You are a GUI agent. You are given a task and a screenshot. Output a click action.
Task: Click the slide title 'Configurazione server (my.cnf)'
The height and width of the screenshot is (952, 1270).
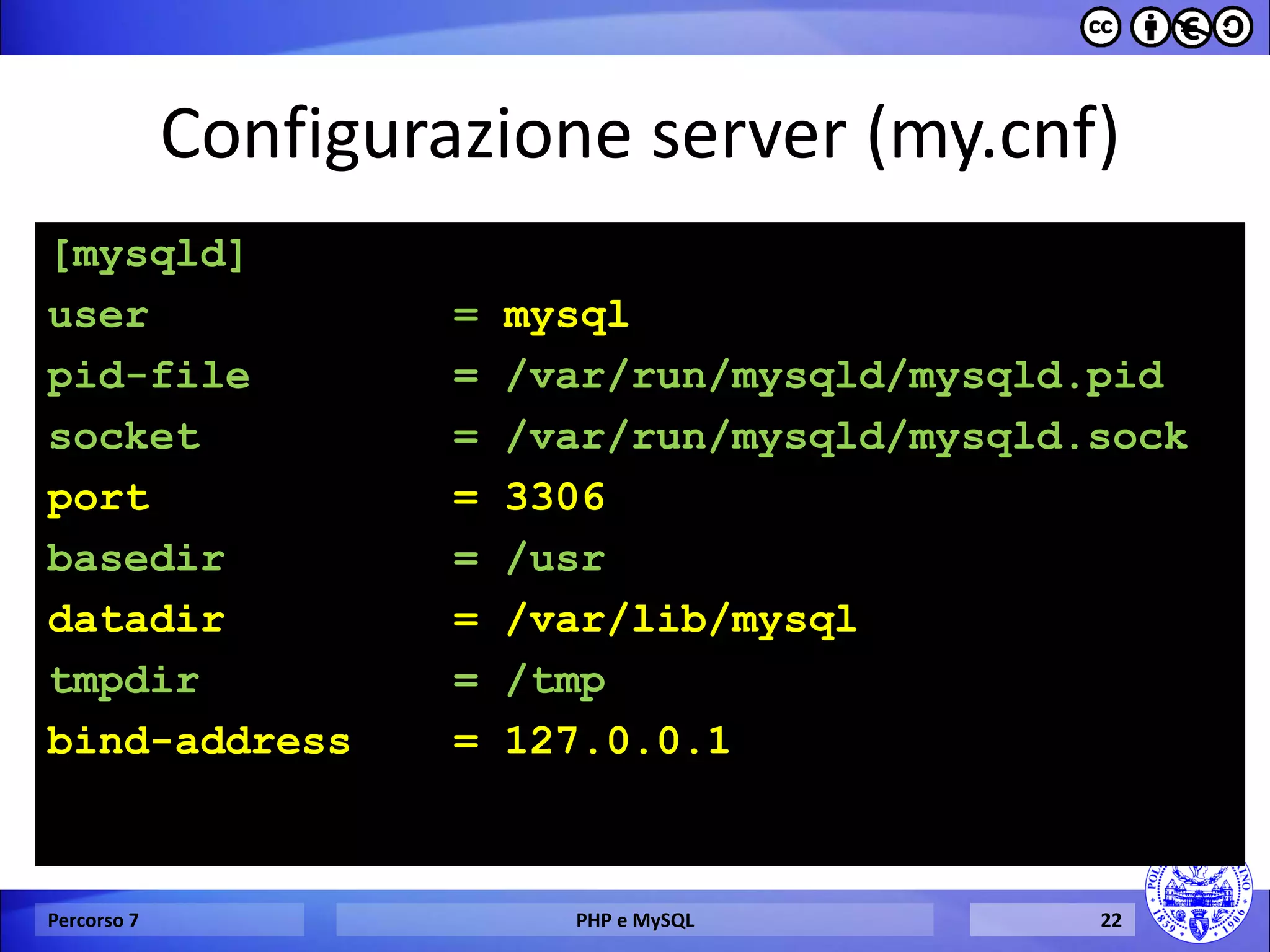(639, 136)
